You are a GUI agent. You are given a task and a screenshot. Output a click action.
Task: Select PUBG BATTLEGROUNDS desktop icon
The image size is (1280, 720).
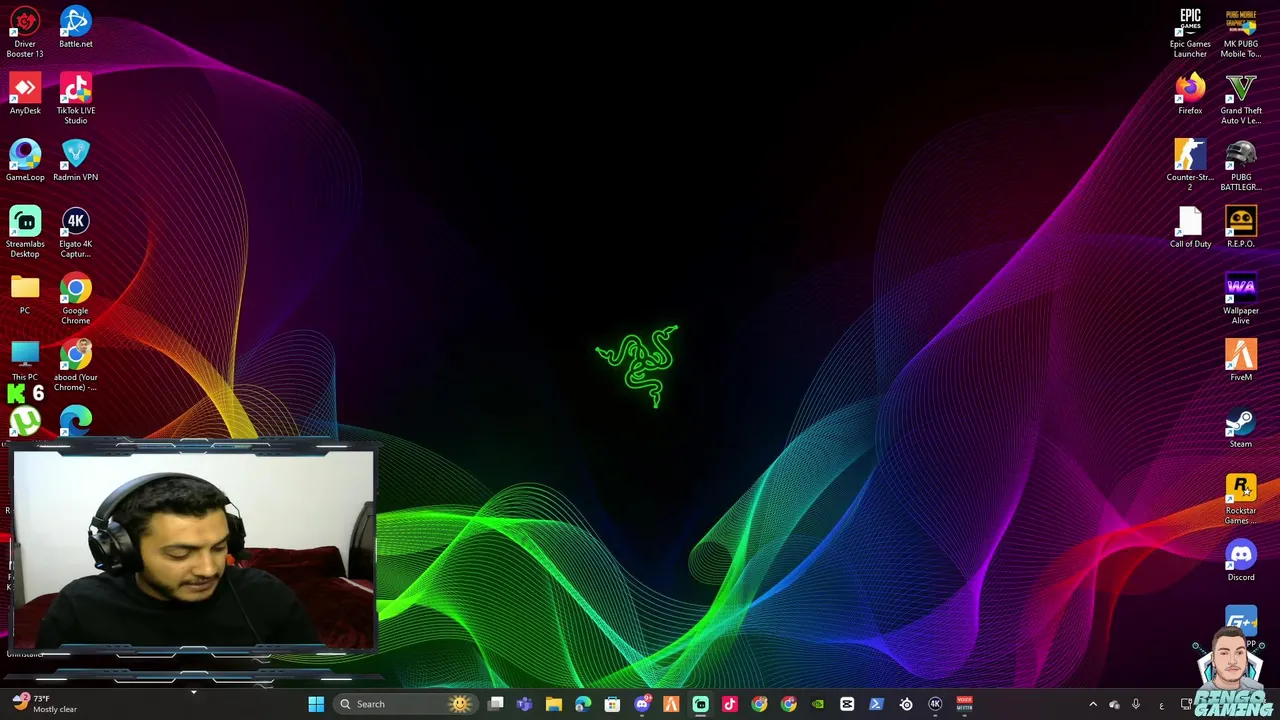1241,166
